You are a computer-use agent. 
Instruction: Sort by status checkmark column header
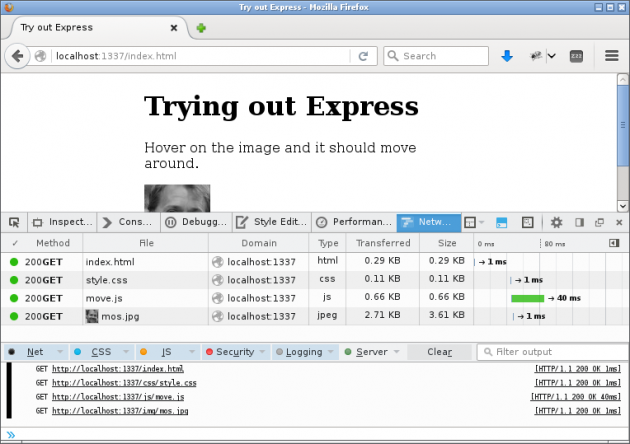pyautogui.click(x=15, y=243)
